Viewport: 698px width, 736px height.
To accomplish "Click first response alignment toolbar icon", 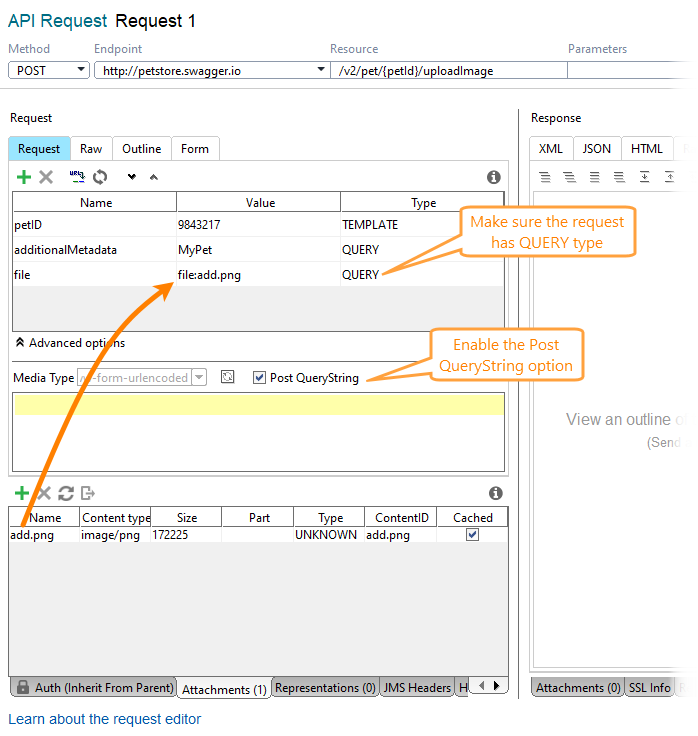I will click(545, 177).
